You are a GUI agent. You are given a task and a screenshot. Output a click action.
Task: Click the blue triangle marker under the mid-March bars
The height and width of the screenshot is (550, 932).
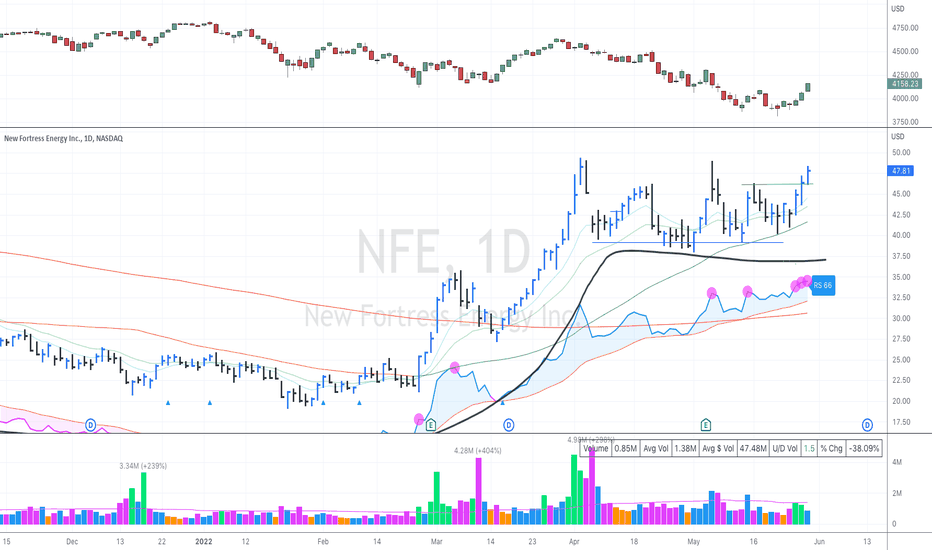click(502, 403)
